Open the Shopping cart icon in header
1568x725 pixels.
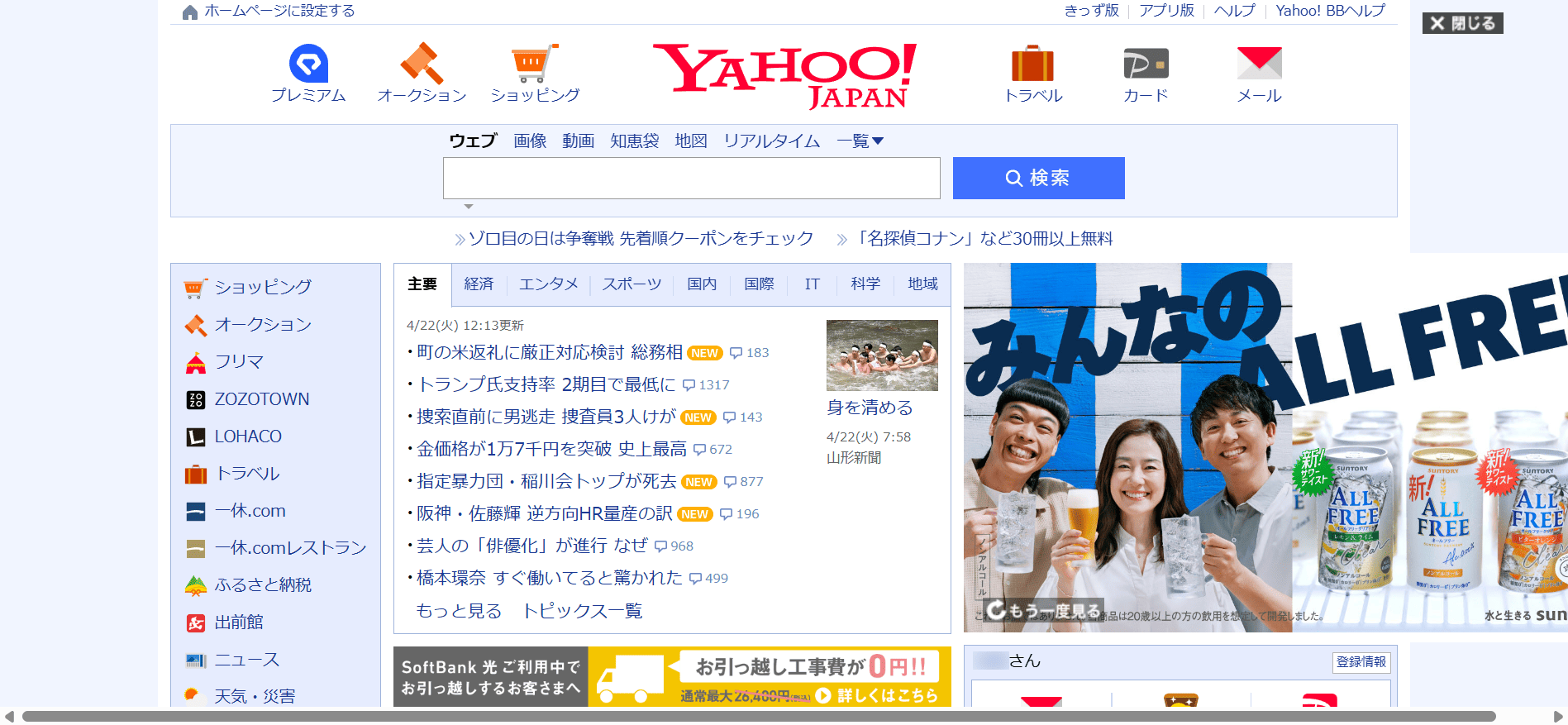tap(535, 64)
